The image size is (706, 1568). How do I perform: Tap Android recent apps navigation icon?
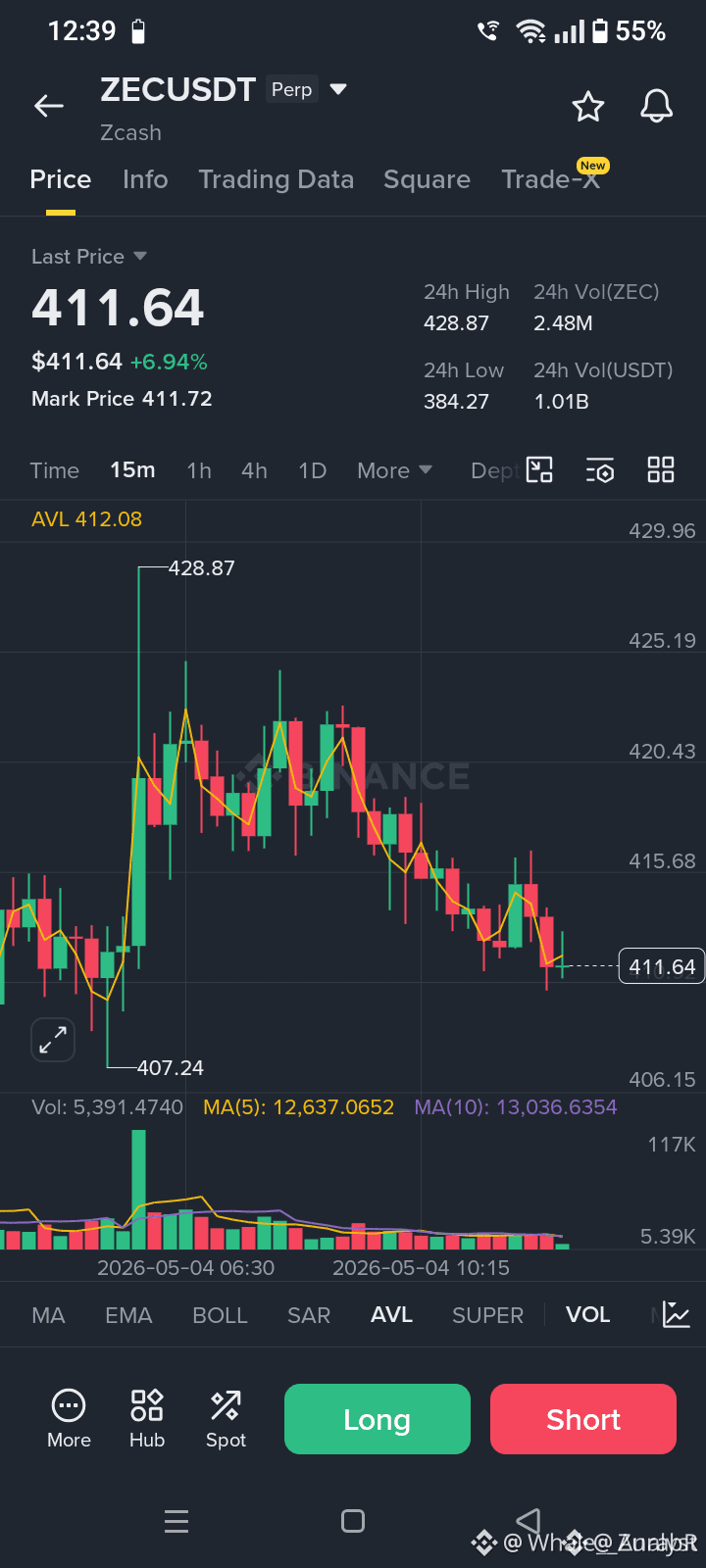coord(176,1521)
